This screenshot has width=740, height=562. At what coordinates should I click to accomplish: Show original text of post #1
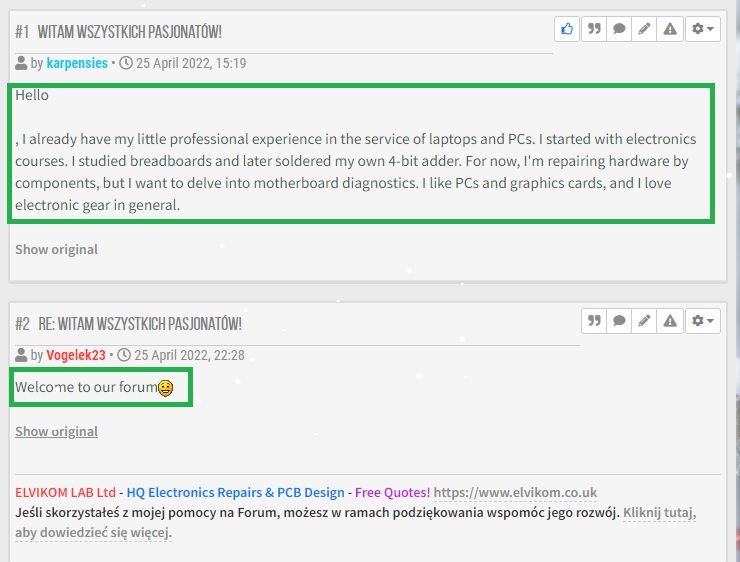click(x=56, y=249)
